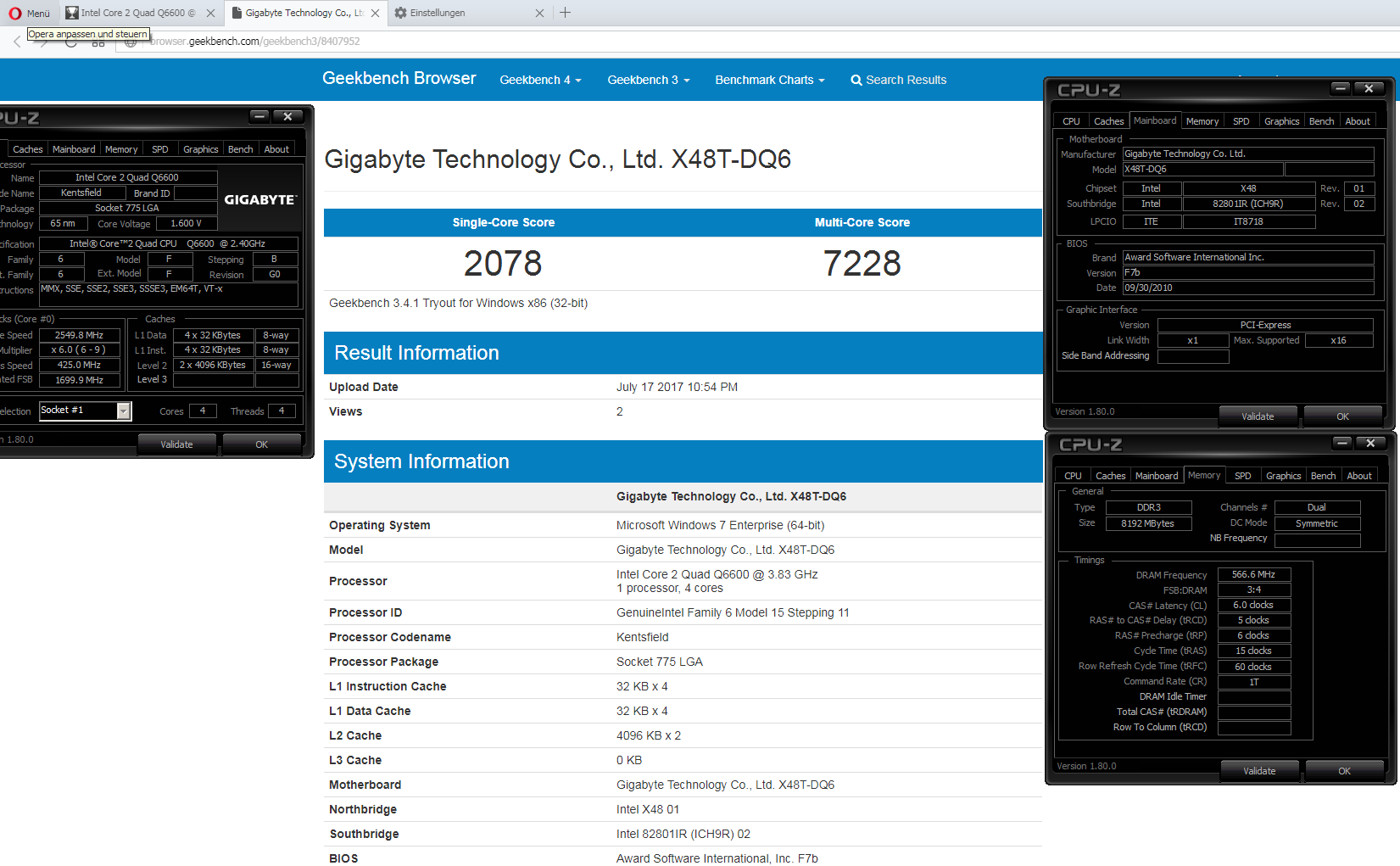The width and height of the screenshot is (1400, 866).
Task: Click Validate in top-right CPU-Z Mainboard window
Action: pyautogui.click(x=1258, y=416)
